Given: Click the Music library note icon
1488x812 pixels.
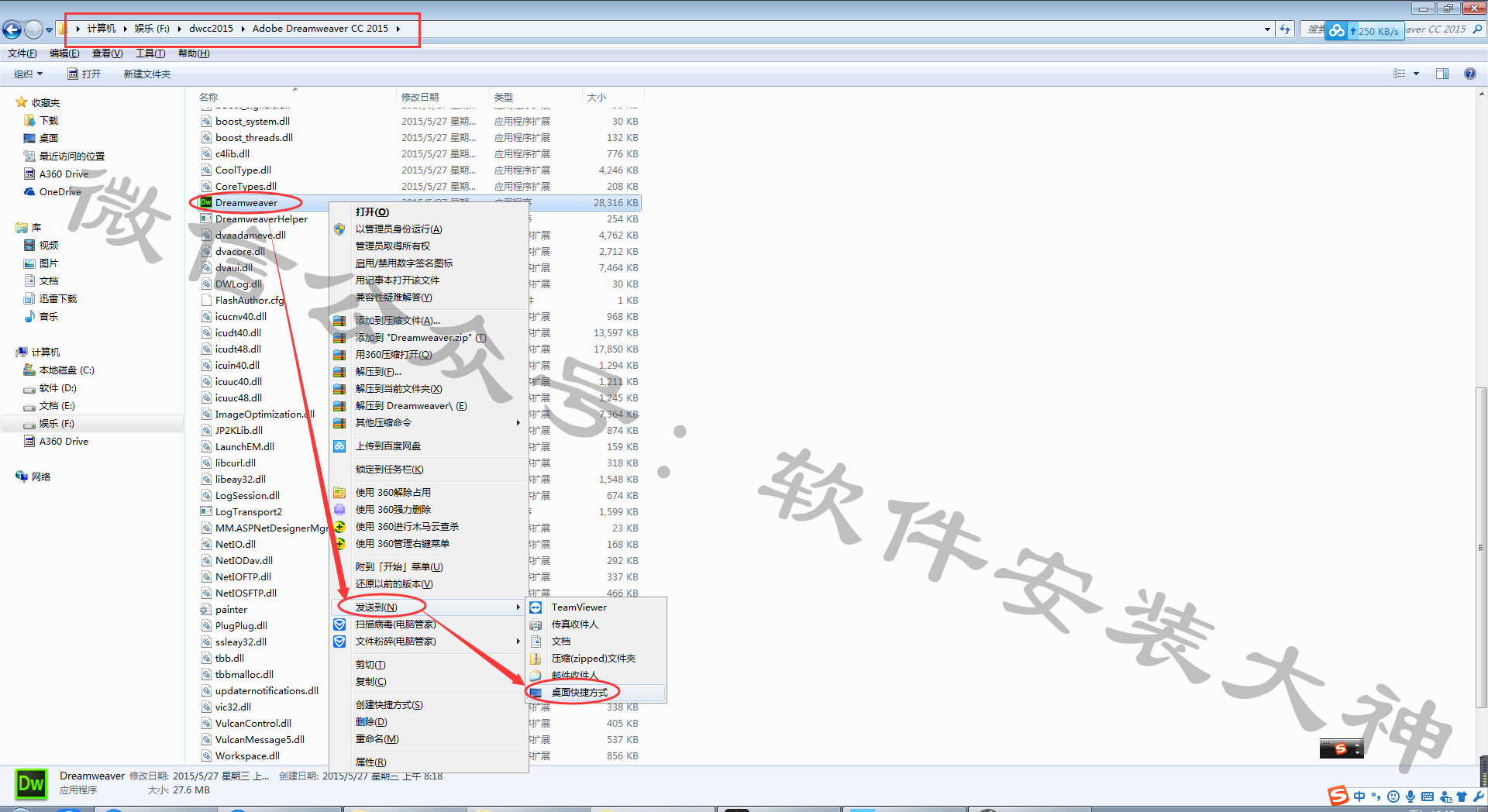Looking at the screenshot, I should click(29, 316).
